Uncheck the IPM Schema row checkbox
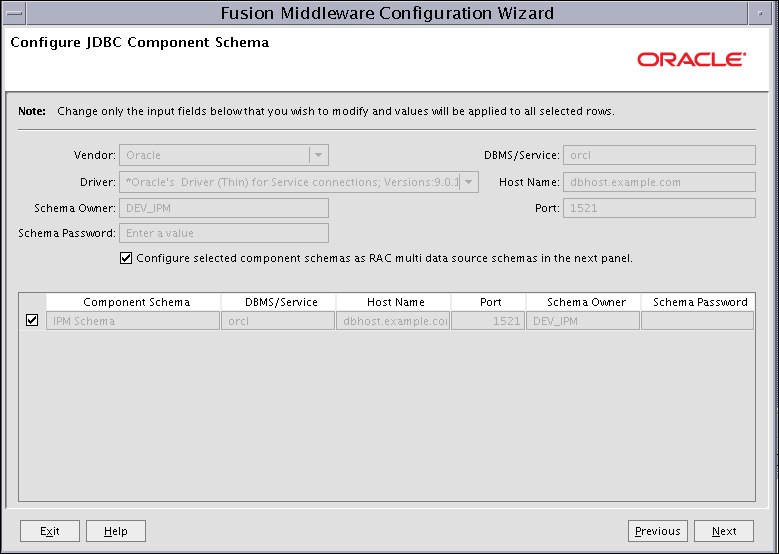This screenshot has height=554, width=779. 32,320
